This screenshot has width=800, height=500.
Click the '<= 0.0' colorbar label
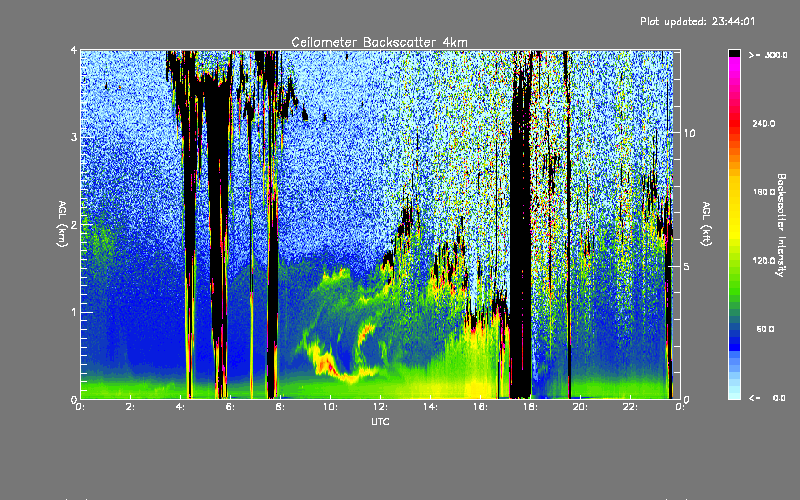[767, 398]
